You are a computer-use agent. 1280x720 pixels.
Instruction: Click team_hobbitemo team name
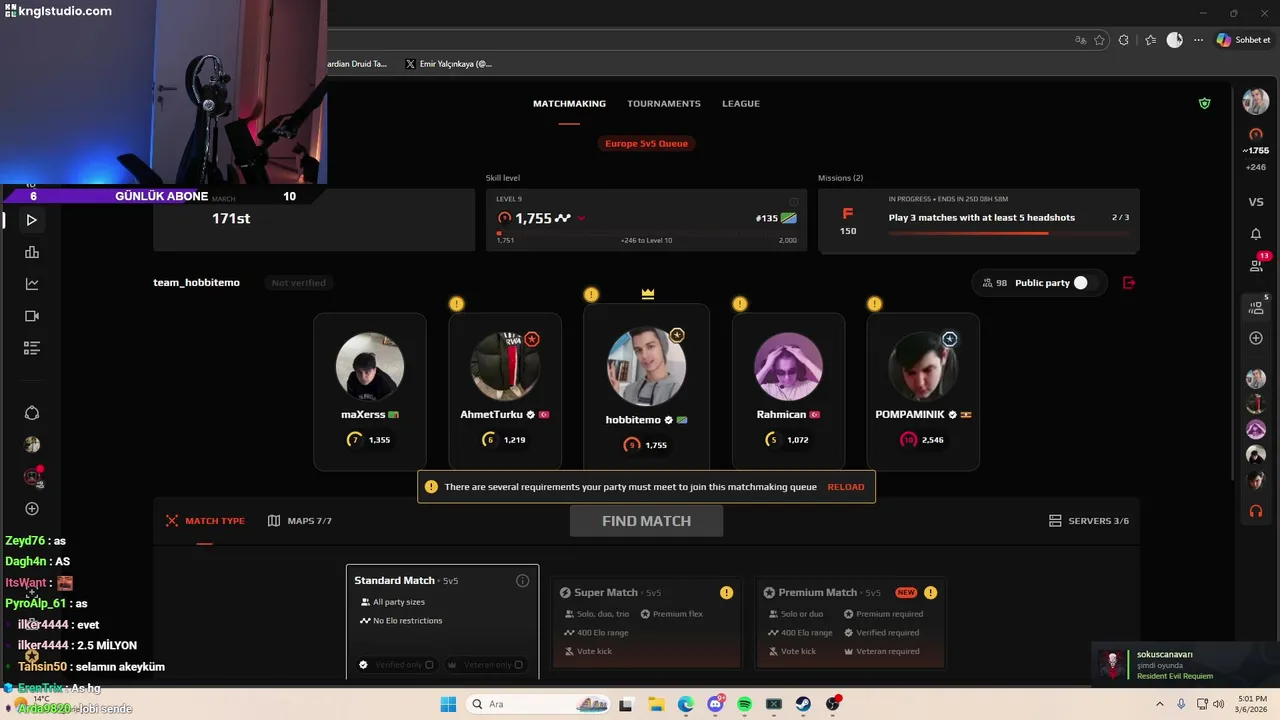click(x=196, y=283)
